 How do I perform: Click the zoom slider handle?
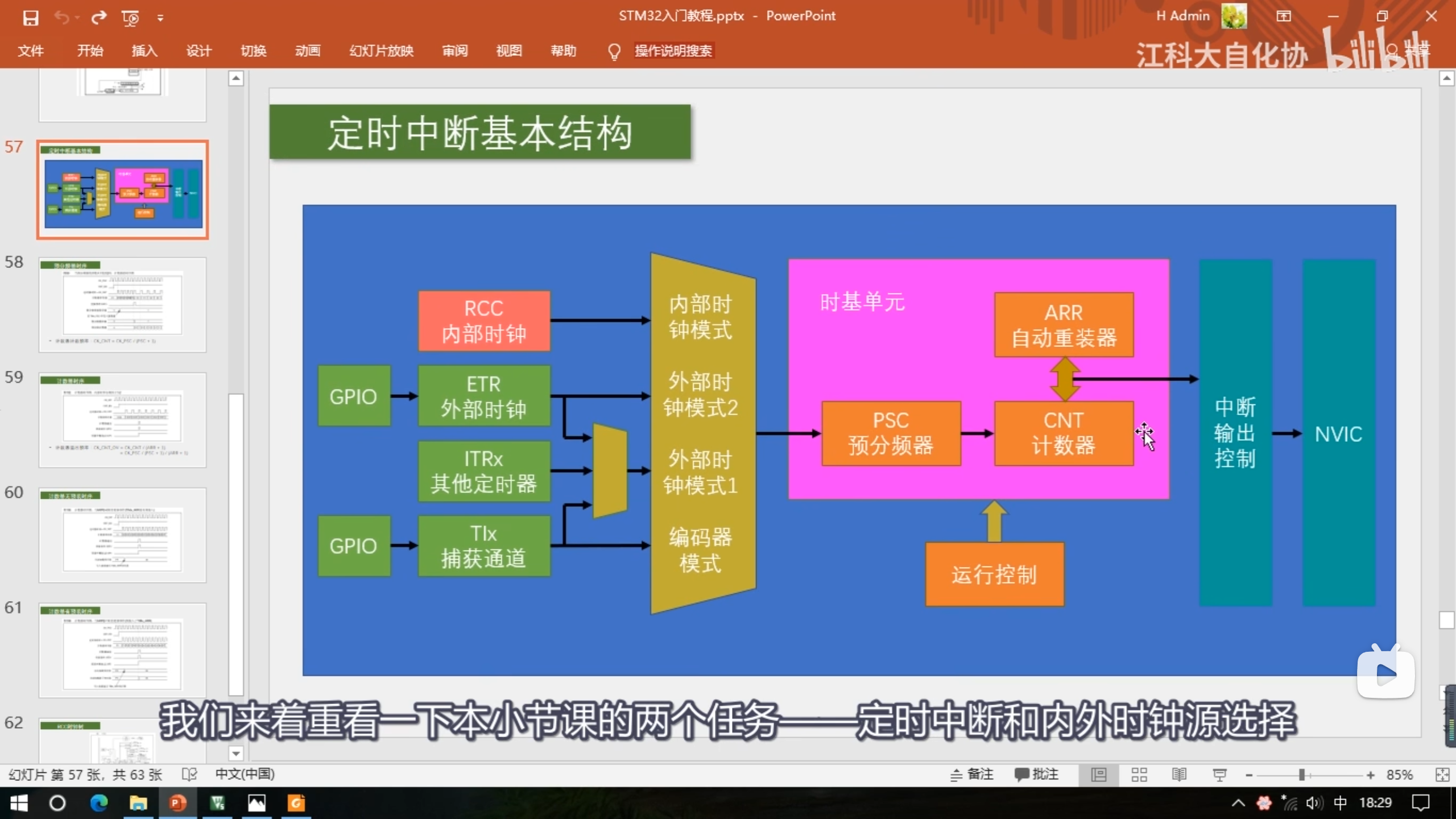tap(1302, 775)
